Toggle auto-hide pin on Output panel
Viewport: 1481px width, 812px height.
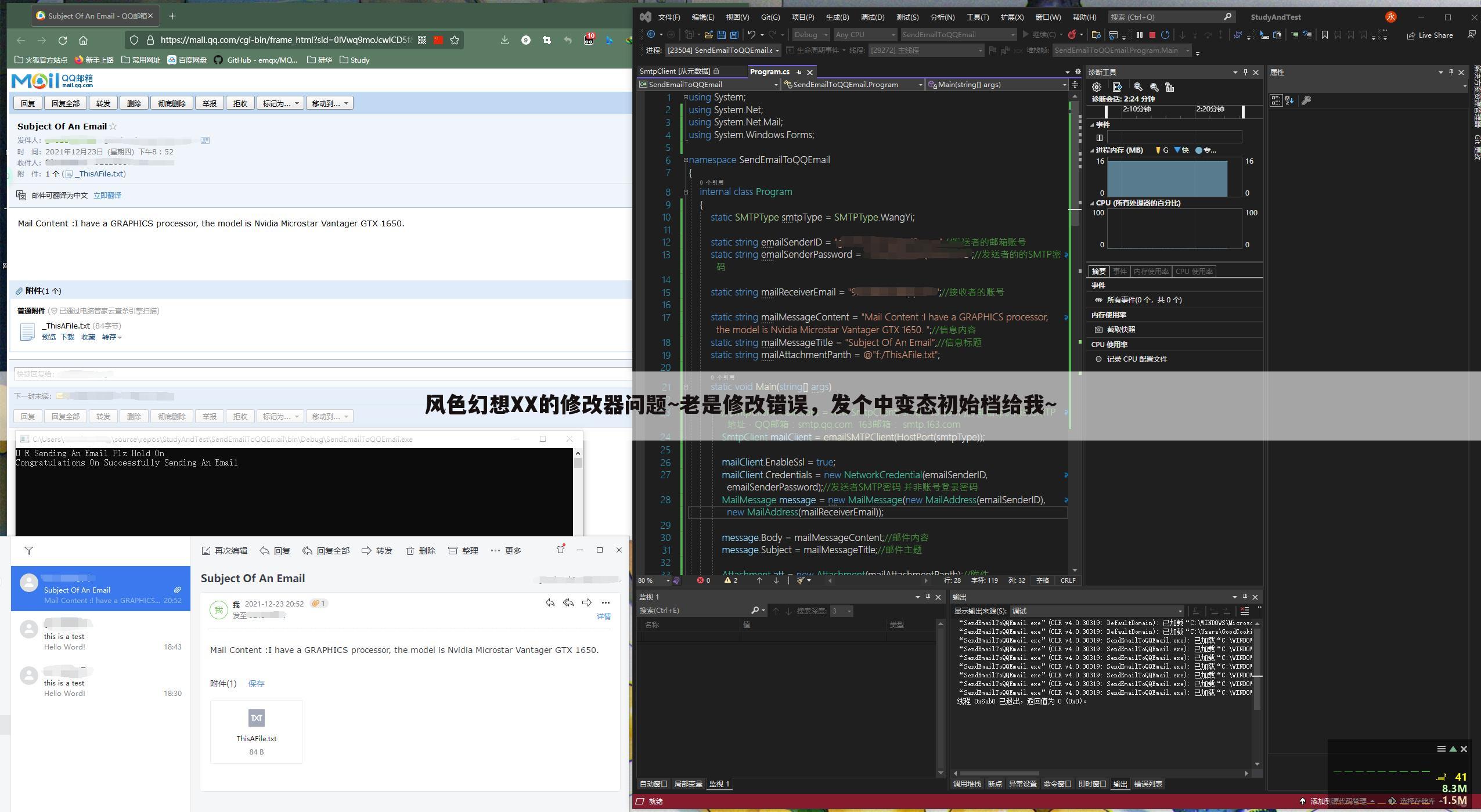click(x=1245, y=597)
